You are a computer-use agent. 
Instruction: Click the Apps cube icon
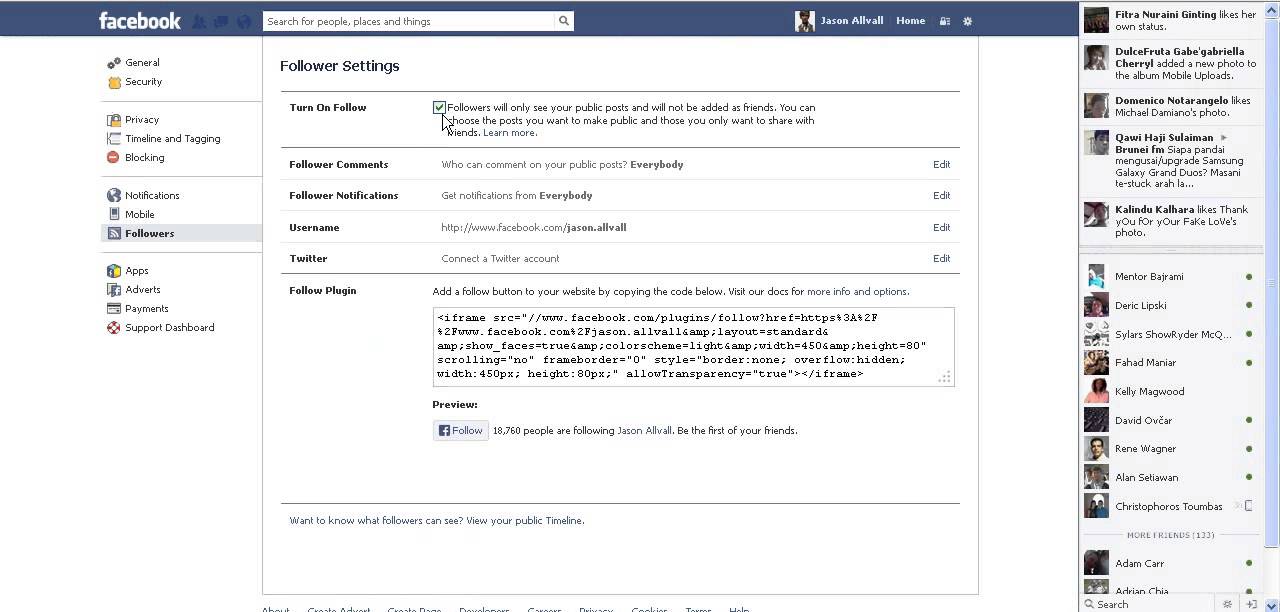[x=115, y=271]
